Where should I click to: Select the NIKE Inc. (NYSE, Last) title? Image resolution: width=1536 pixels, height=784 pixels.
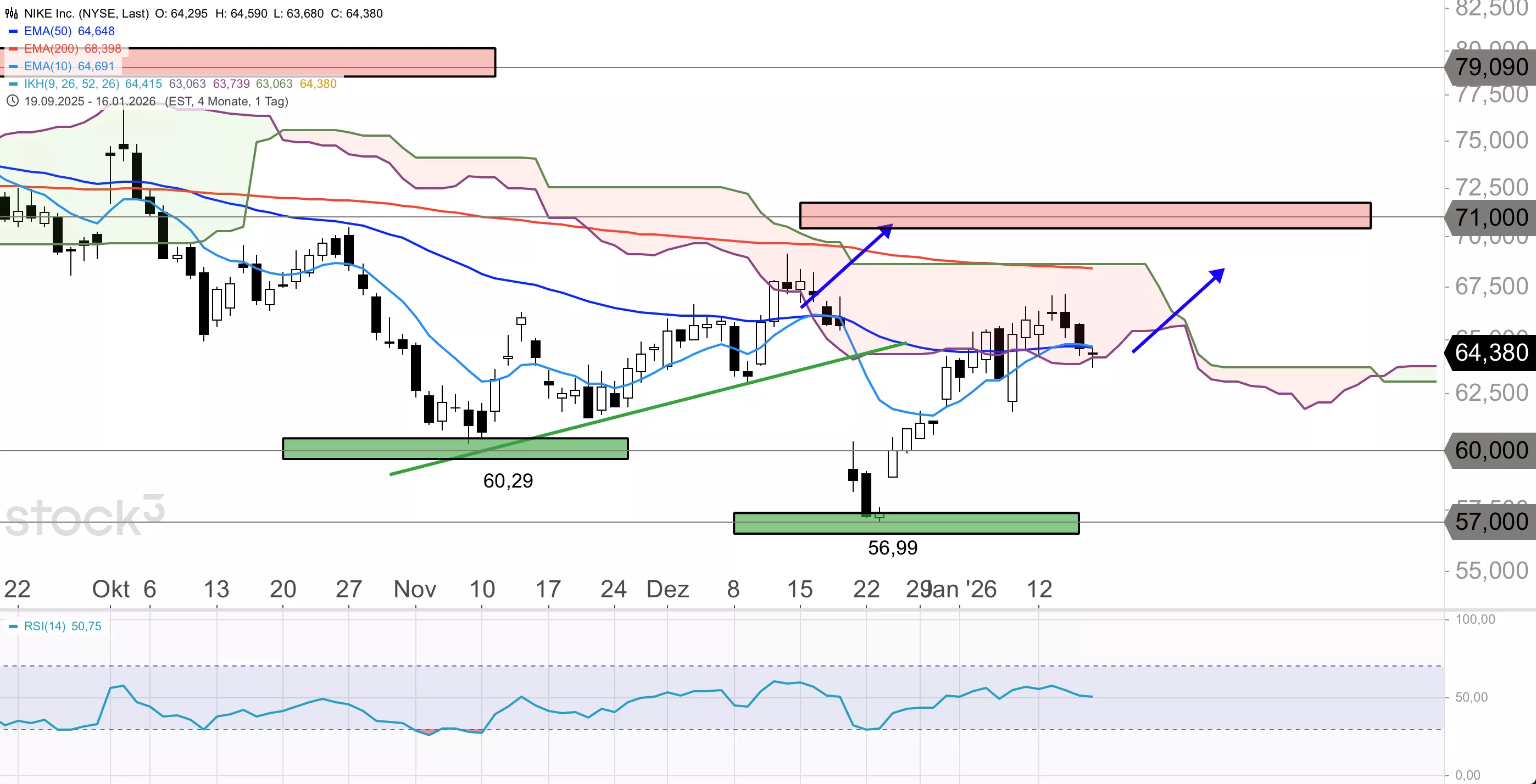pos(86,13)
